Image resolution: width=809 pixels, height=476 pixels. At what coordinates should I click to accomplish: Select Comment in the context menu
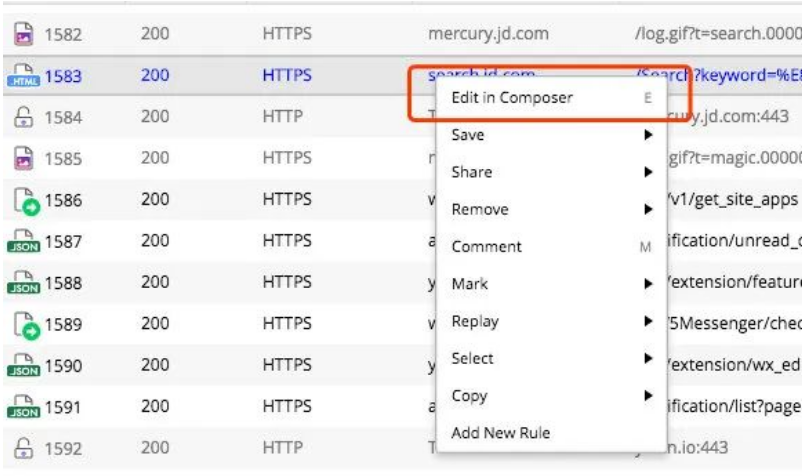coord(486,247)
